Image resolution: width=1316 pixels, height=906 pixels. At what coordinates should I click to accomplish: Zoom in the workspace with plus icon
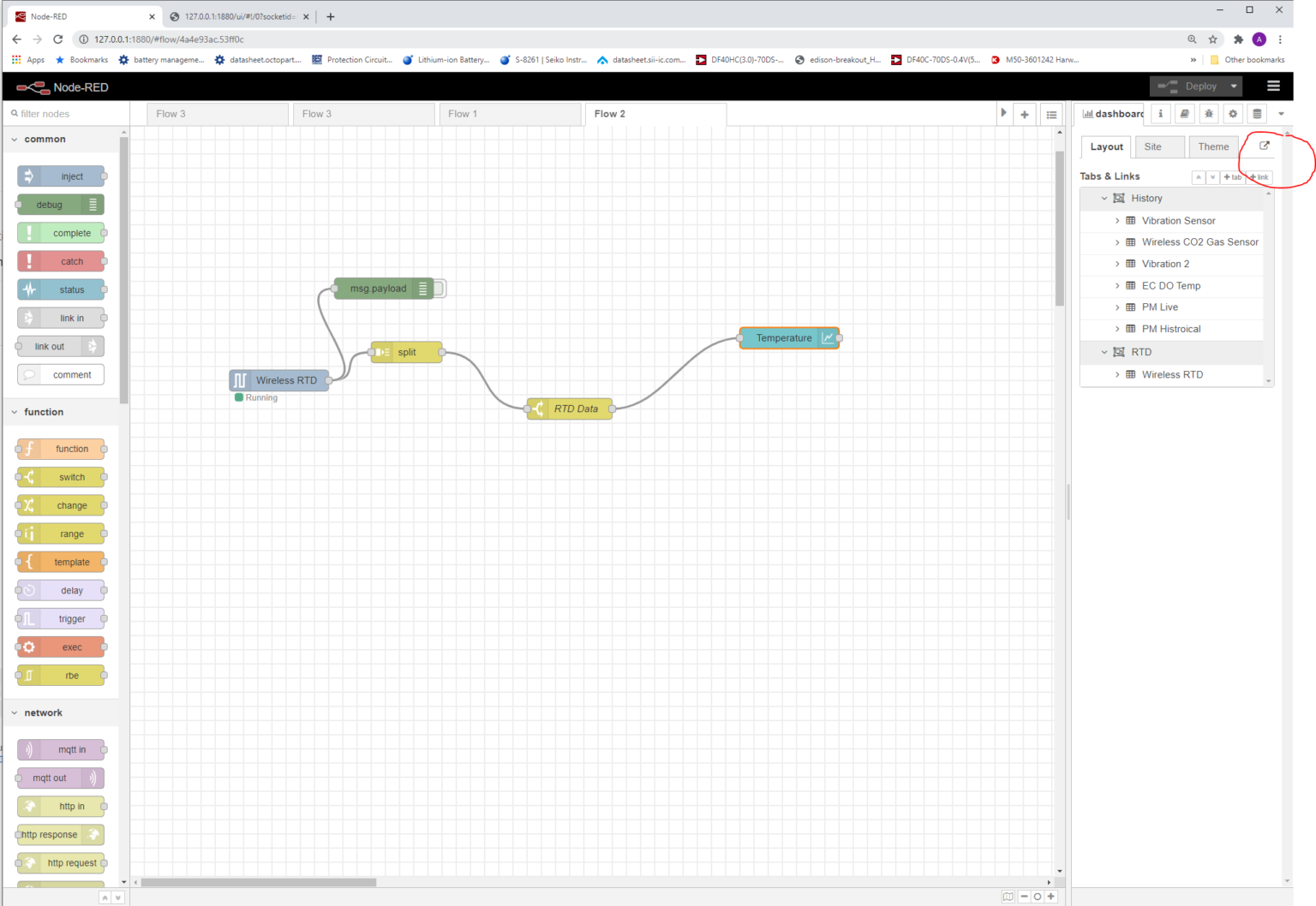1051,897
